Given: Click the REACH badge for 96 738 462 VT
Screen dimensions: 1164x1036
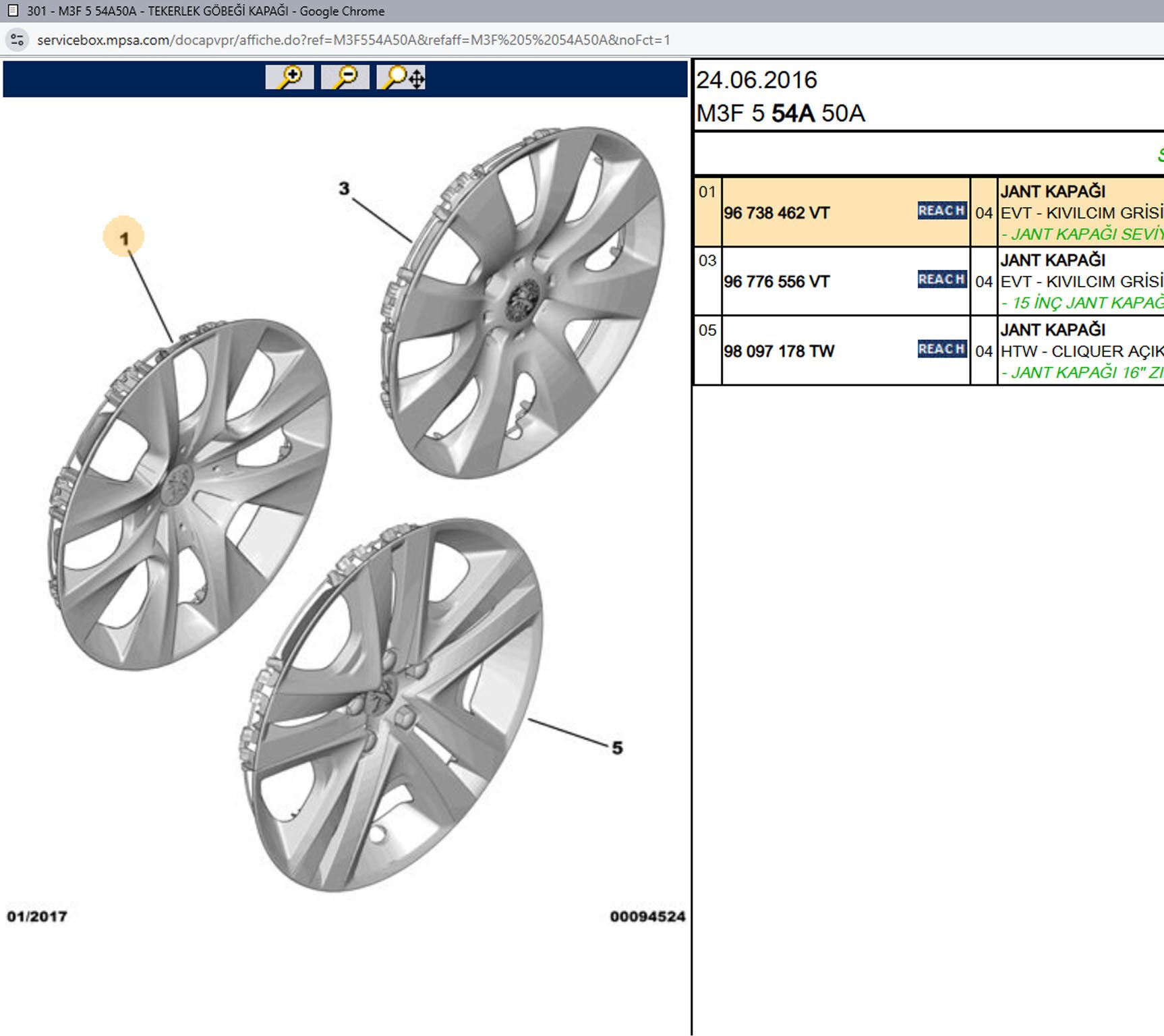Looking at the screenshot, I should (x=941, y=211).
